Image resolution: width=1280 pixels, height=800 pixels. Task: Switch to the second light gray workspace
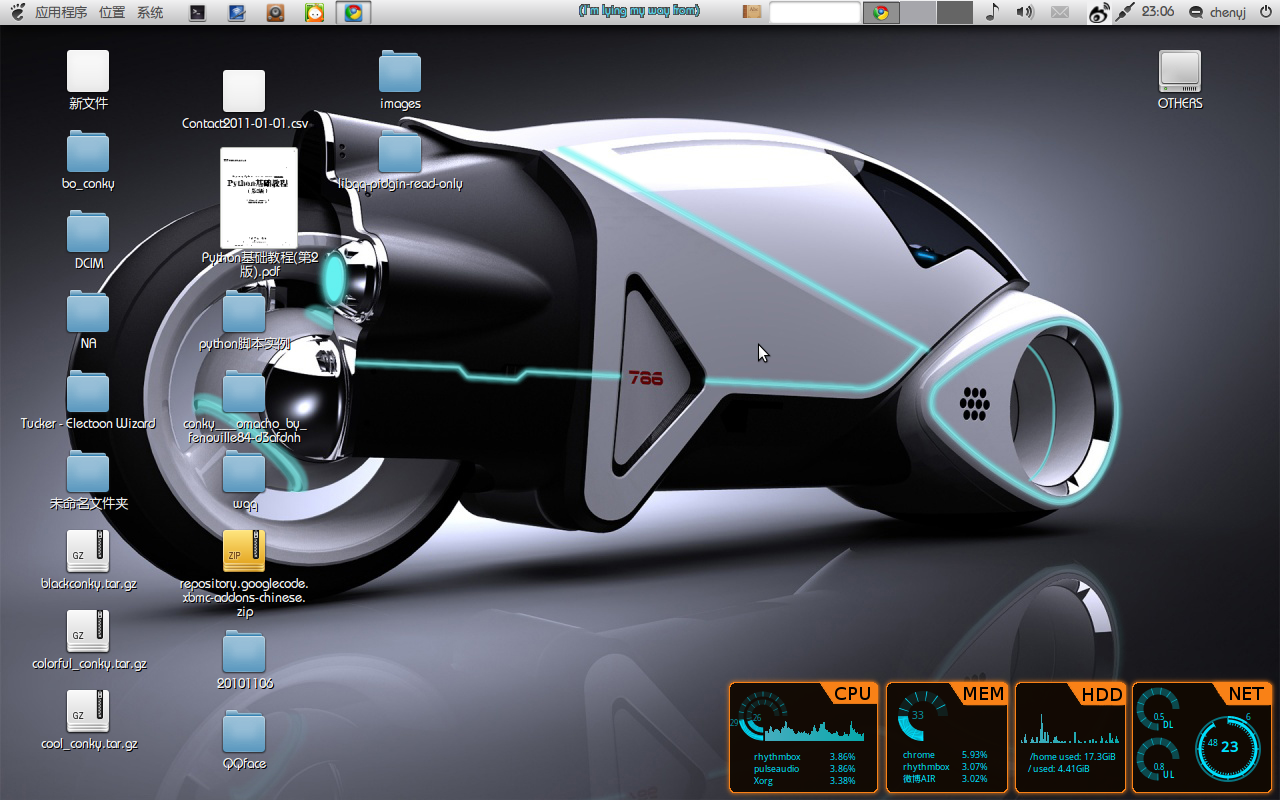click(x=918, y=12)
